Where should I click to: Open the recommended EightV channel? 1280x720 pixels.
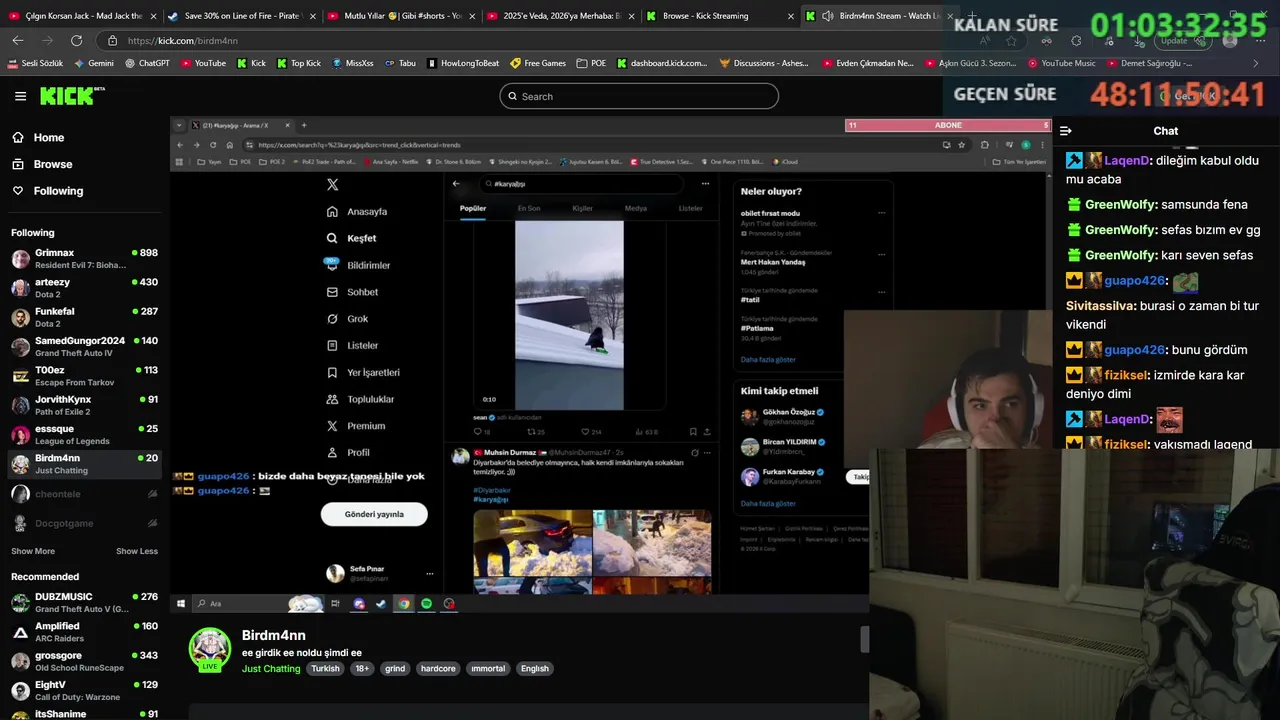click(x=84, y=691)
